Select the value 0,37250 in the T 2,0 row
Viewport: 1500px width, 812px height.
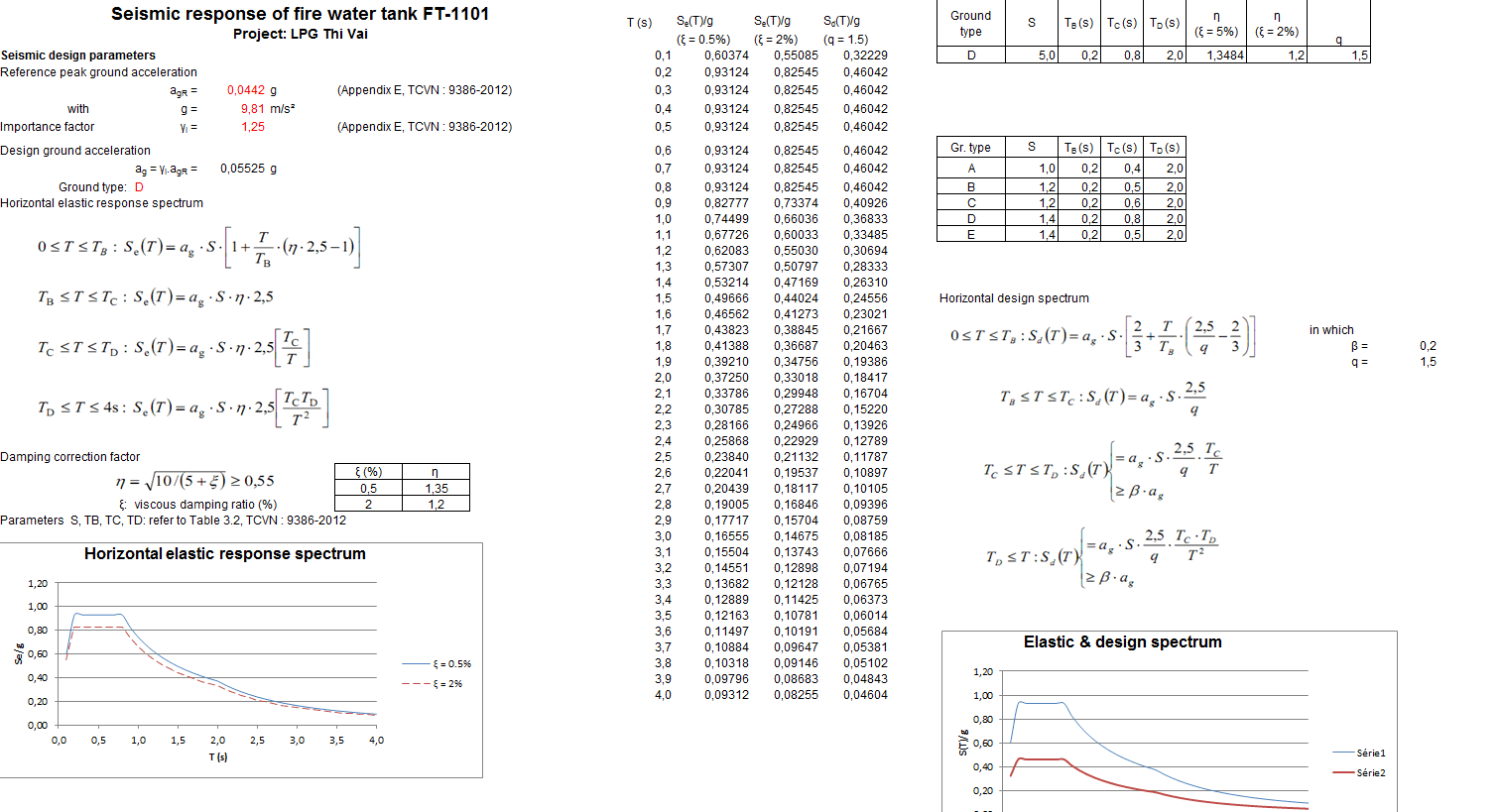pyautogui.click(x=726, y=378)
